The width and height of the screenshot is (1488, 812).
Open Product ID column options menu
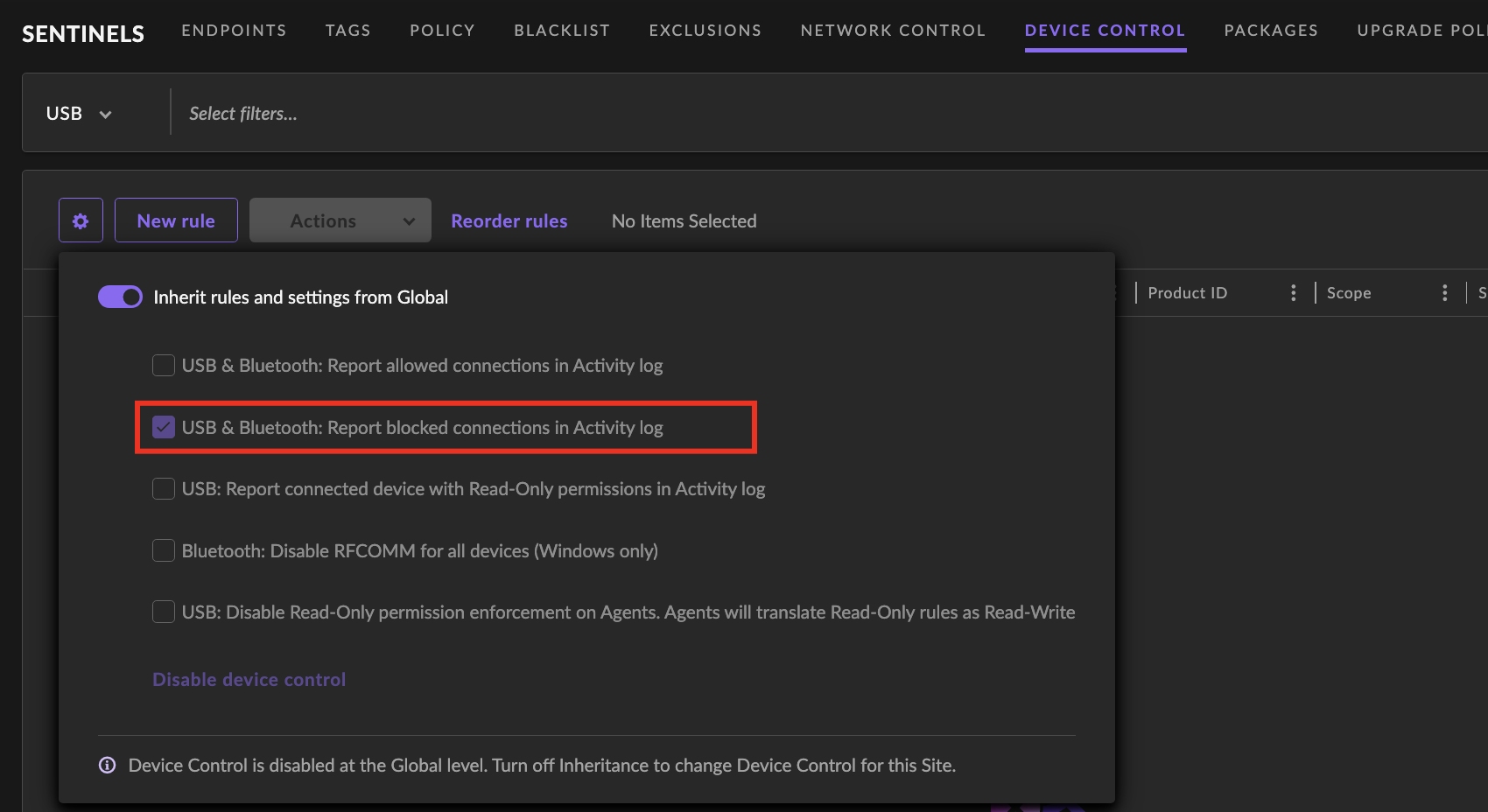pos(1293,293)
